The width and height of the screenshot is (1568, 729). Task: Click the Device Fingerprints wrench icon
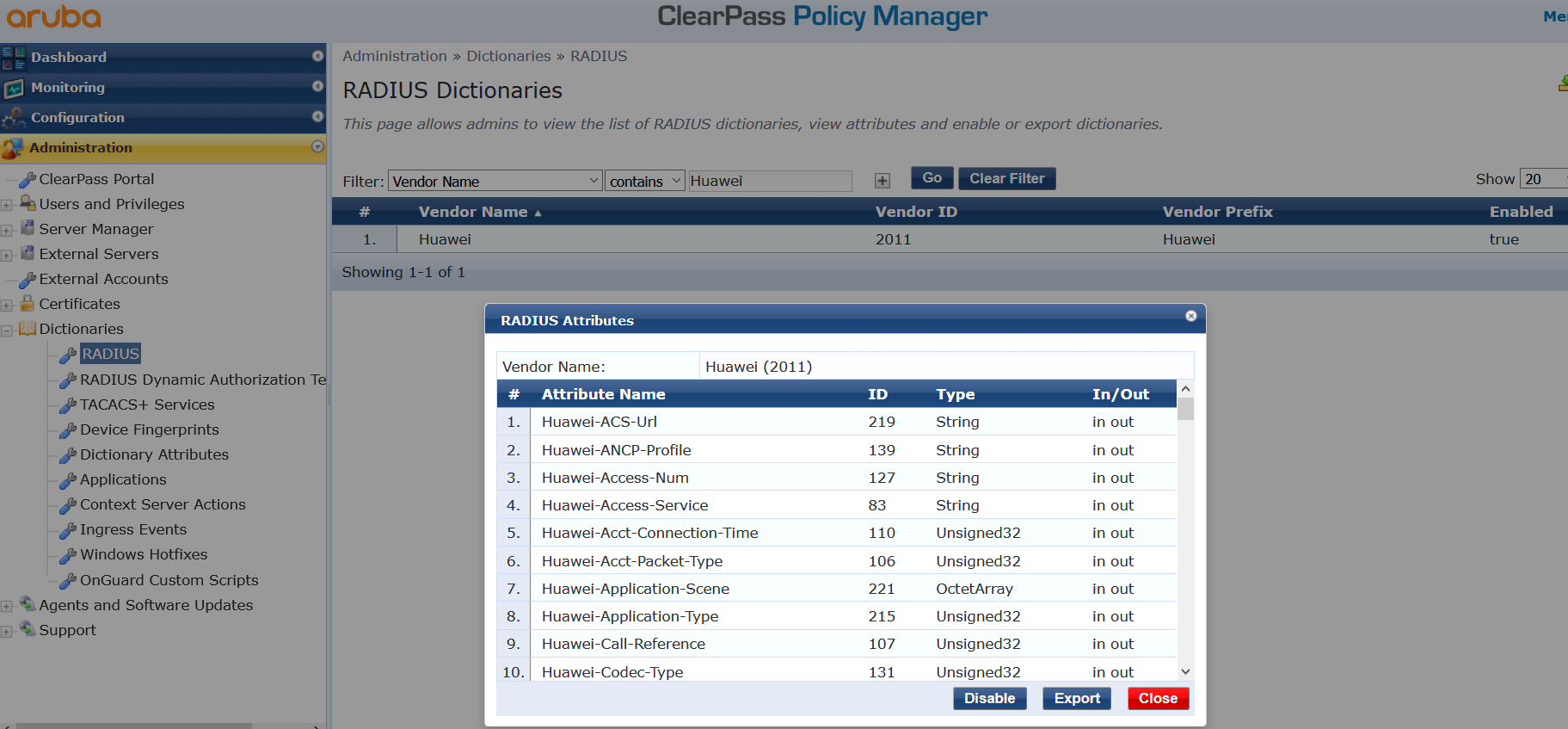click(x=68, y=429)
